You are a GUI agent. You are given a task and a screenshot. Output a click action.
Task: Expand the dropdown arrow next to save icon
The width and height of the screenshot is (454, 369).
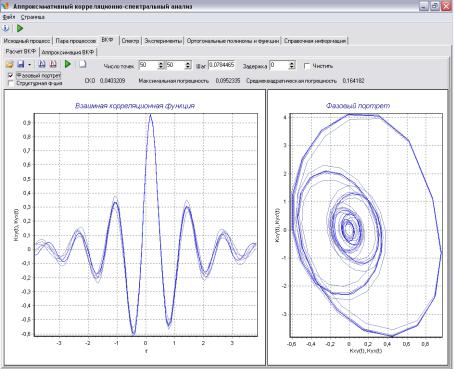click(x=30, y=64)
